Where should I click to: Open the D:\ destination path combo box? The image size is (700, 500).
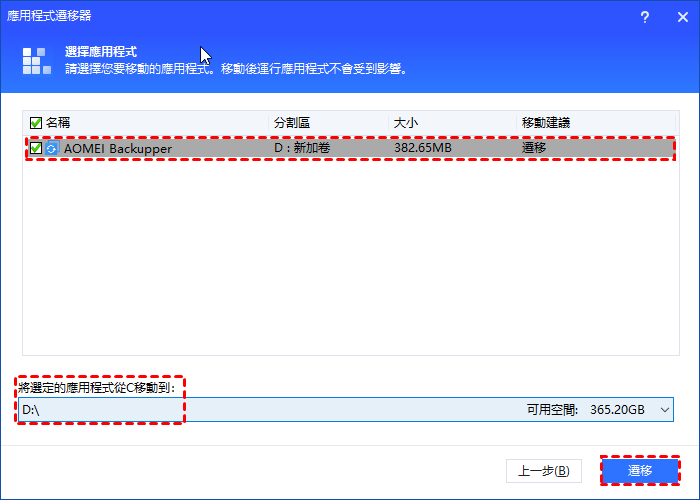tap(270, 409)
